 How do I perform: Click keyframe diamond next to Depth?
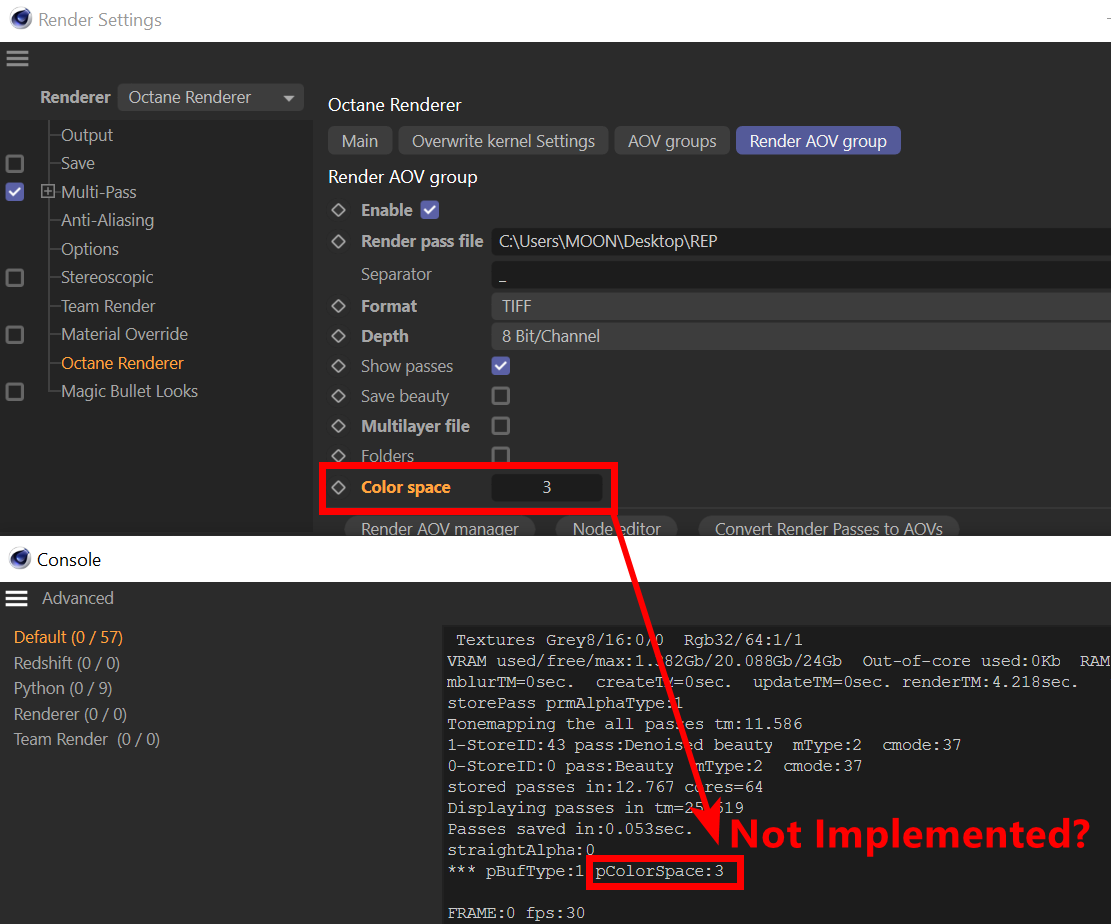339,336
